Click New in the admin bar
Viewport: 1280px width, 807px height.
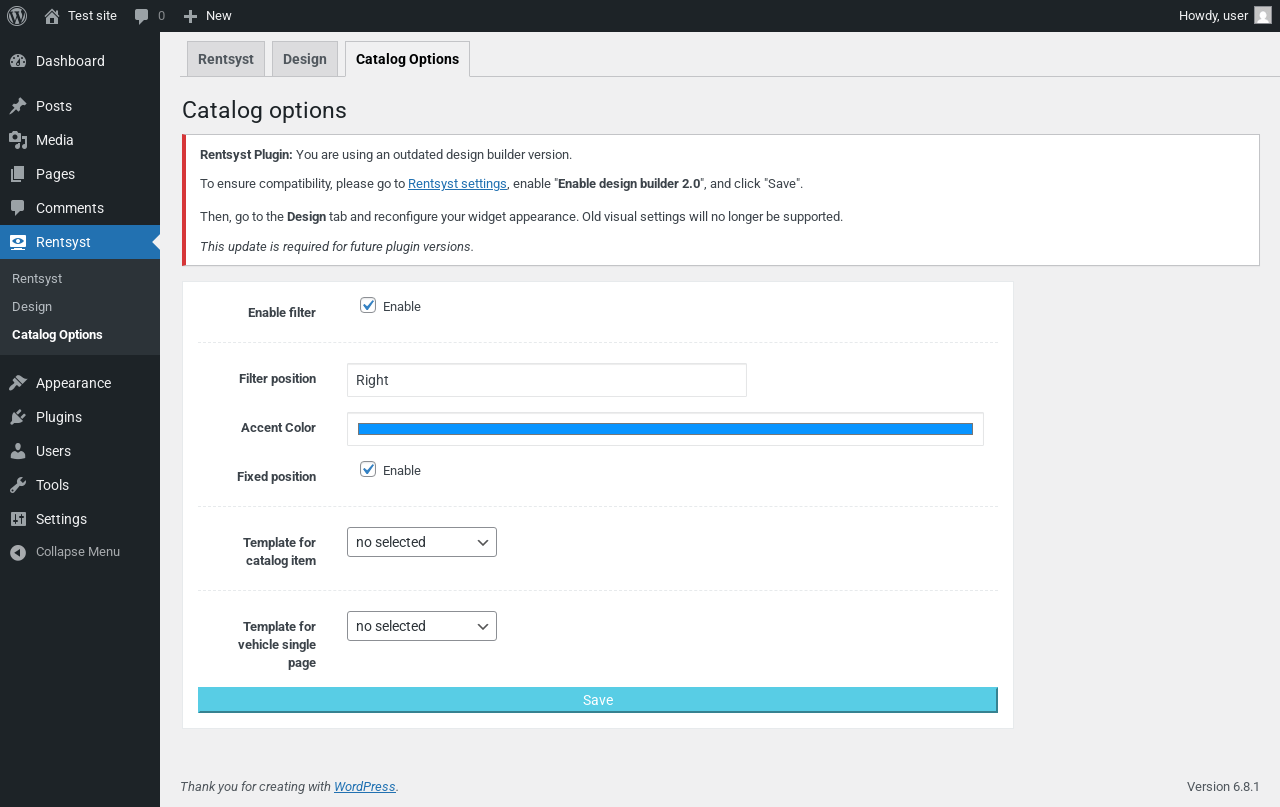coord(218,16)
